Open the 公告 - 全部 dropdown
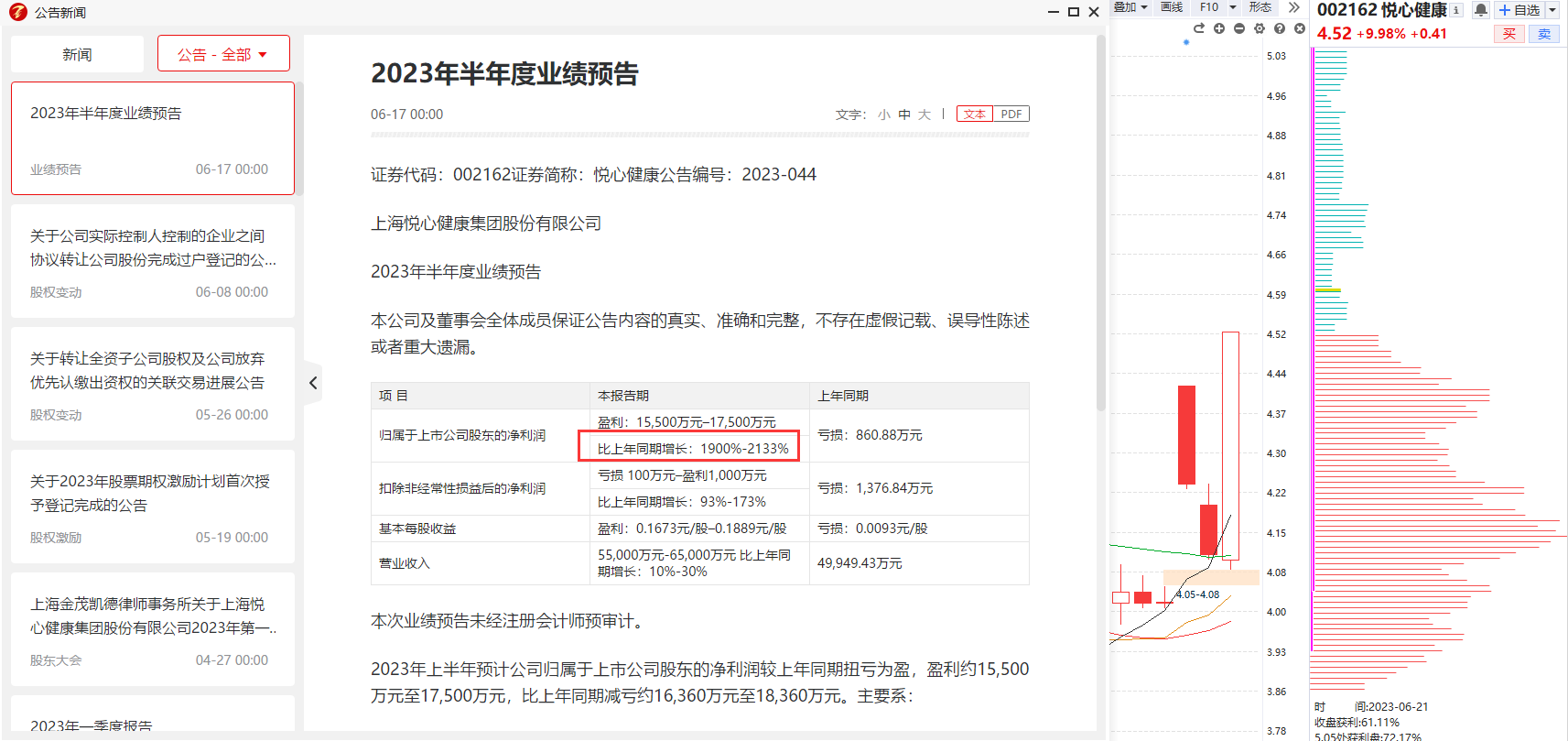Screen dimensions: 1568x741 tap(223, 54)
